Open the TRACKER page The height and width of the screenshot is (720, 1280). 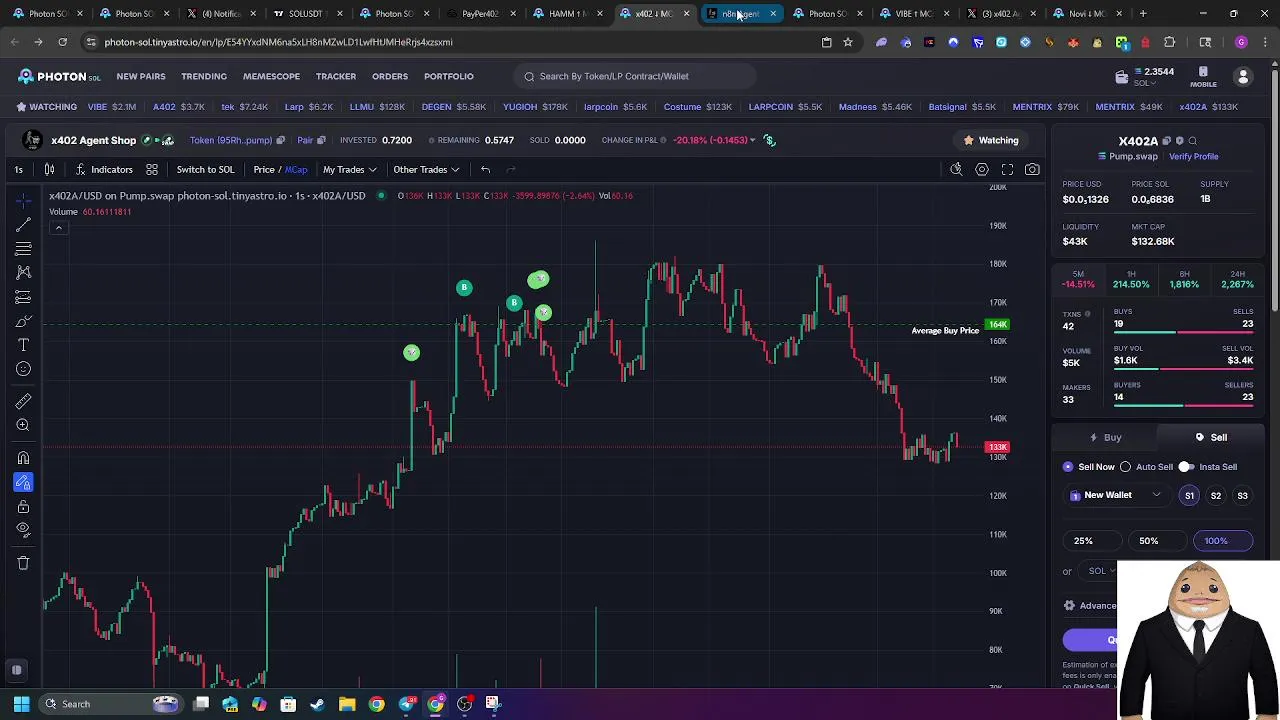pyautogui.click(x=336, y=76)
